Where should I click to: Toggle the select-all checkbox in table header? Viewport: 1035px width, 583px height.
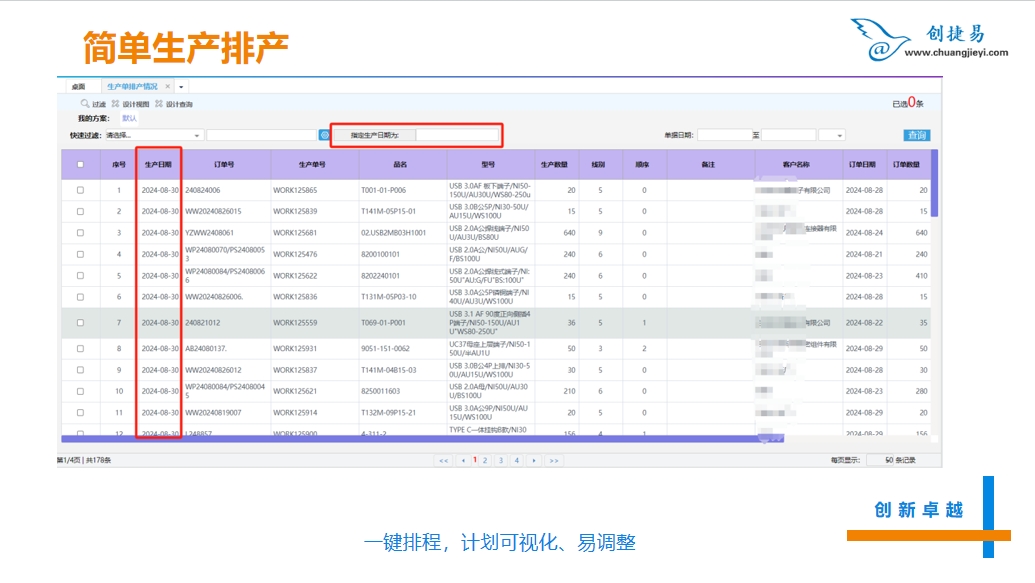click(x=80, y=165)
